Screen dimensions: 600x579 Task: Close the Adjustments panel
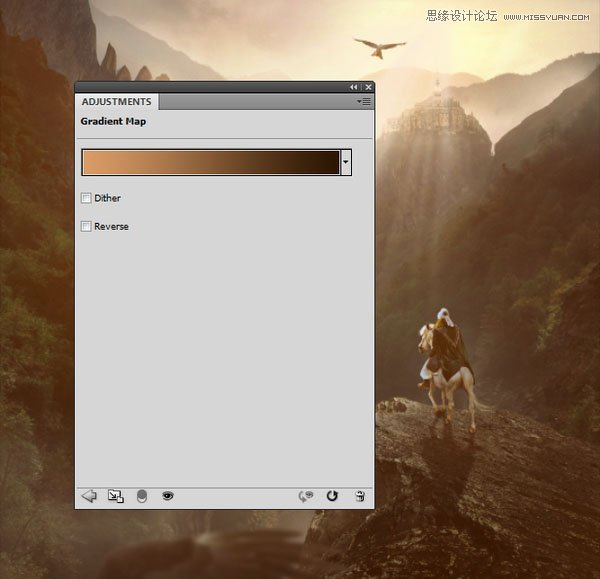click(368, 87)
